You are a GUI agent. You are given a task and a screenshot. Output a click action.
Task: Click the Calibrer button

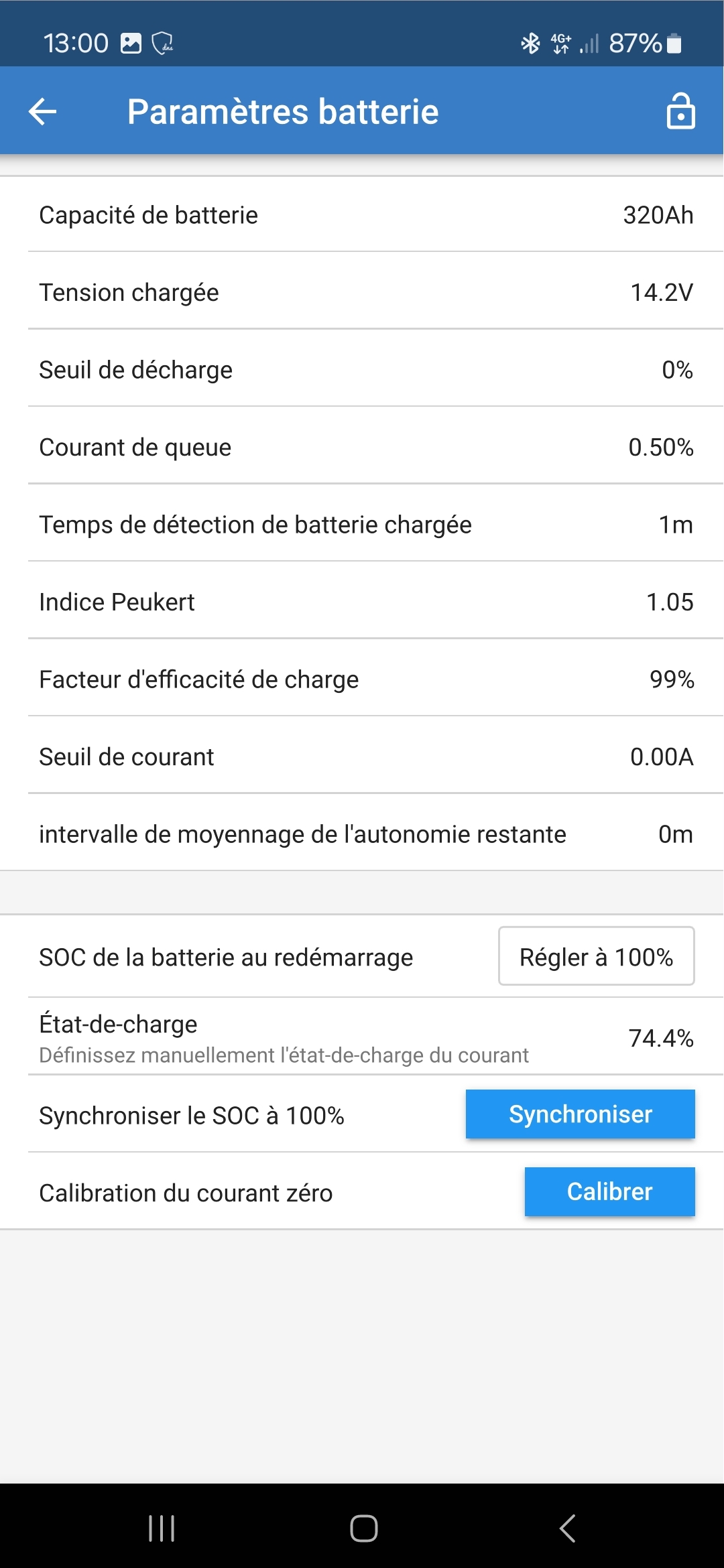point(609,1191)
